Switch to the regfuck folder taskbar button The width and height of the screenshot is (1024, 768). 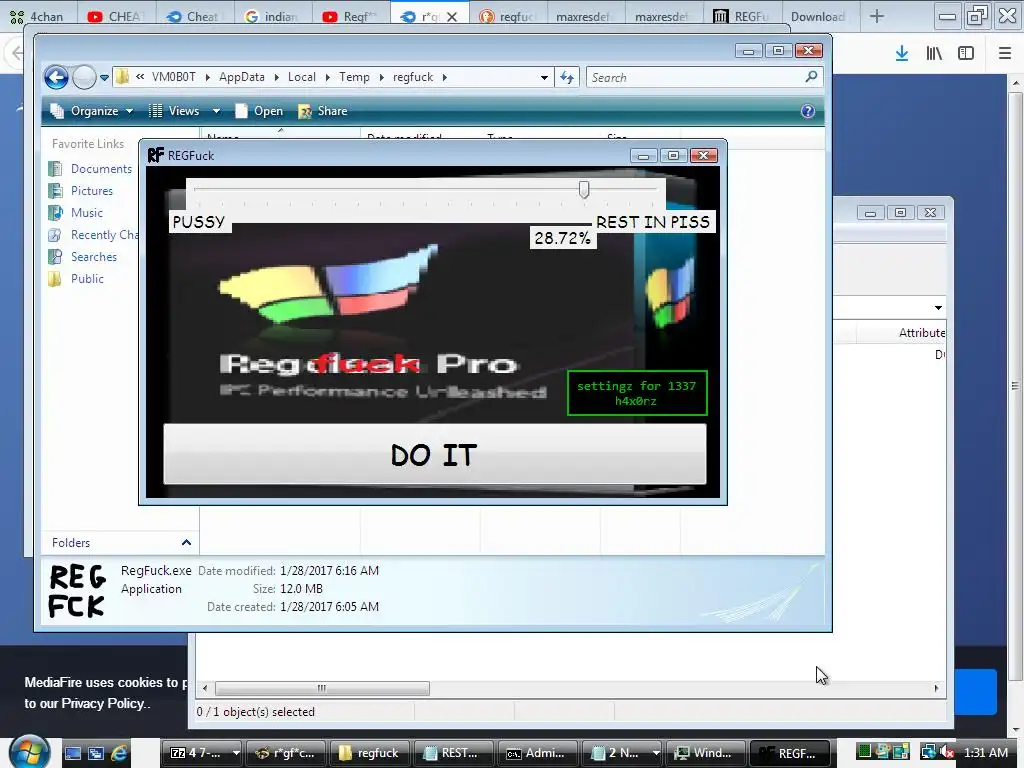click(370, 753)
